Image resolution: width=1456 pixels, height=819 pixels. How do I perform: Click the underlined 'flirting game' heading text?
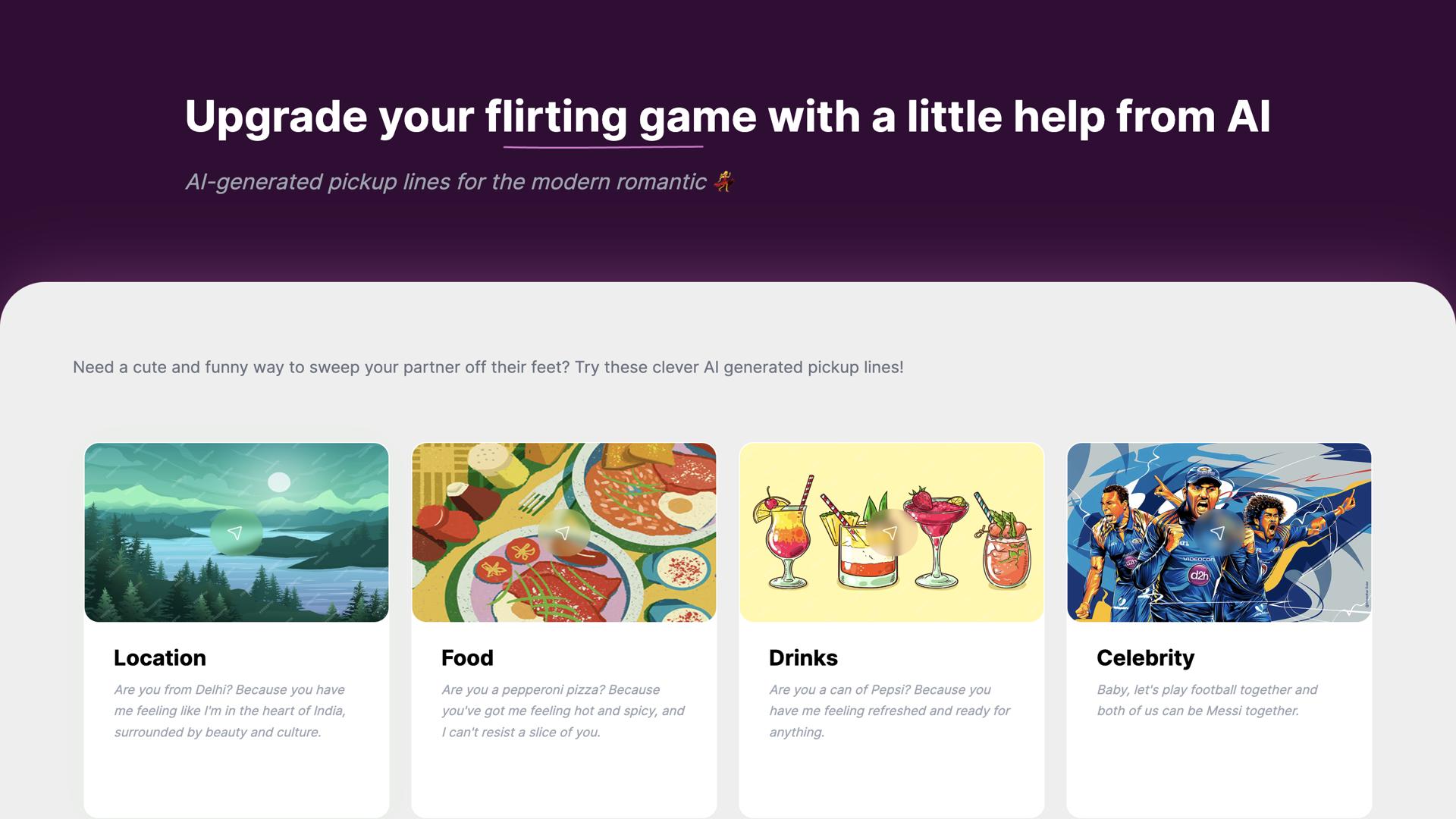[604, 118]
